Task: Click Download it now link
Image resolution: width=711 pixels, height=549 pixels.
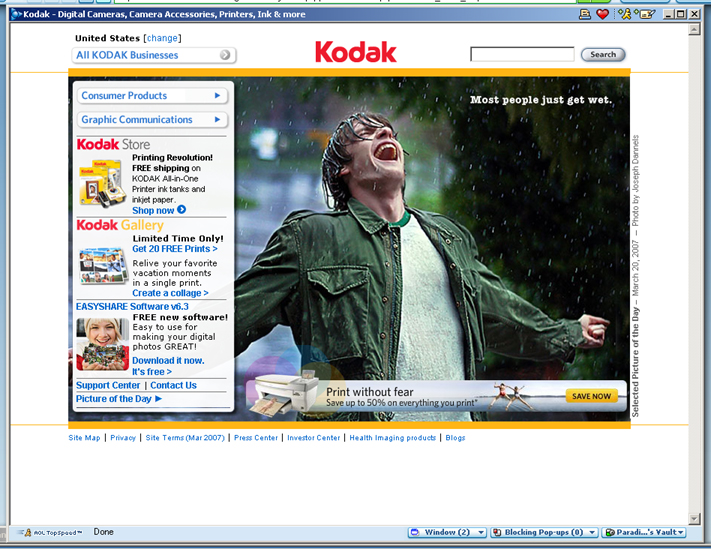Action: (168, 361)
